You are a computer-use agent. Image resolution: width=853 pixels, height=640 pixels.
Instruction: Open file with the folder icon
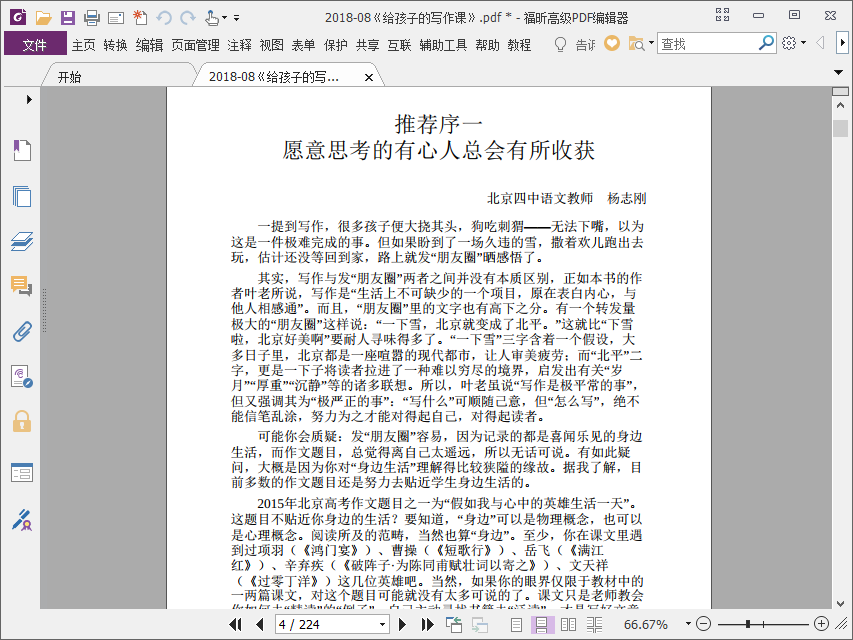coord(44,17)
